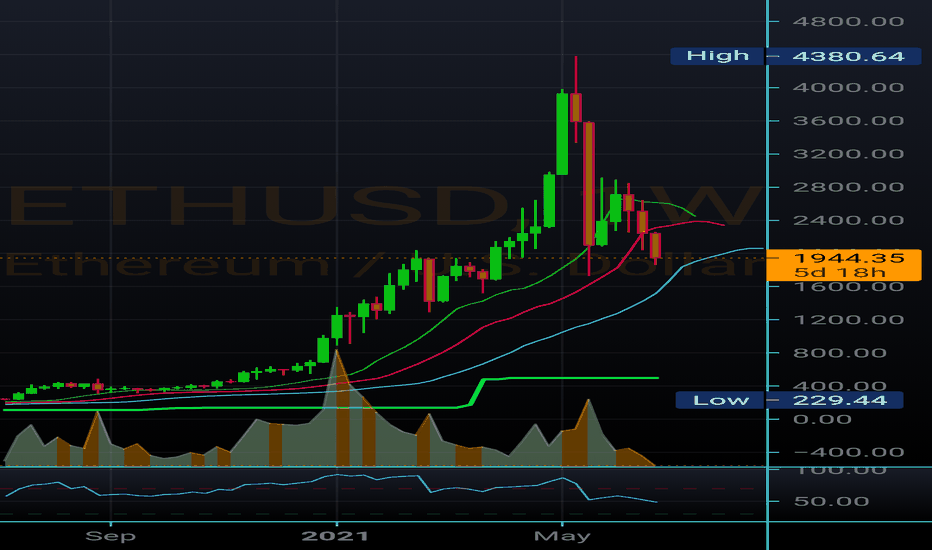Select the long red candle after the peak
The height and width of the screenshot is (550, 932).
[589, 184]
